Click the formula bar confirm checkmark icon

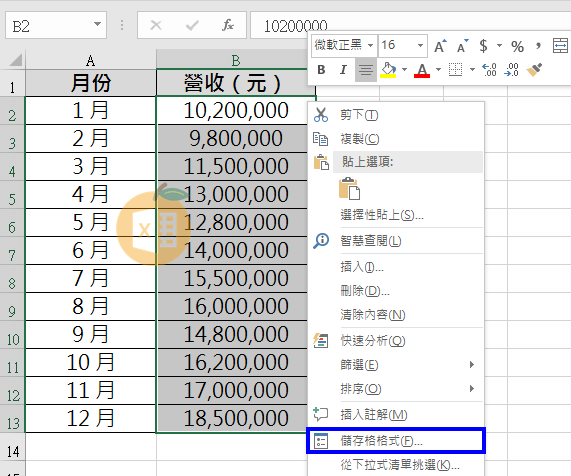point(192,25)
